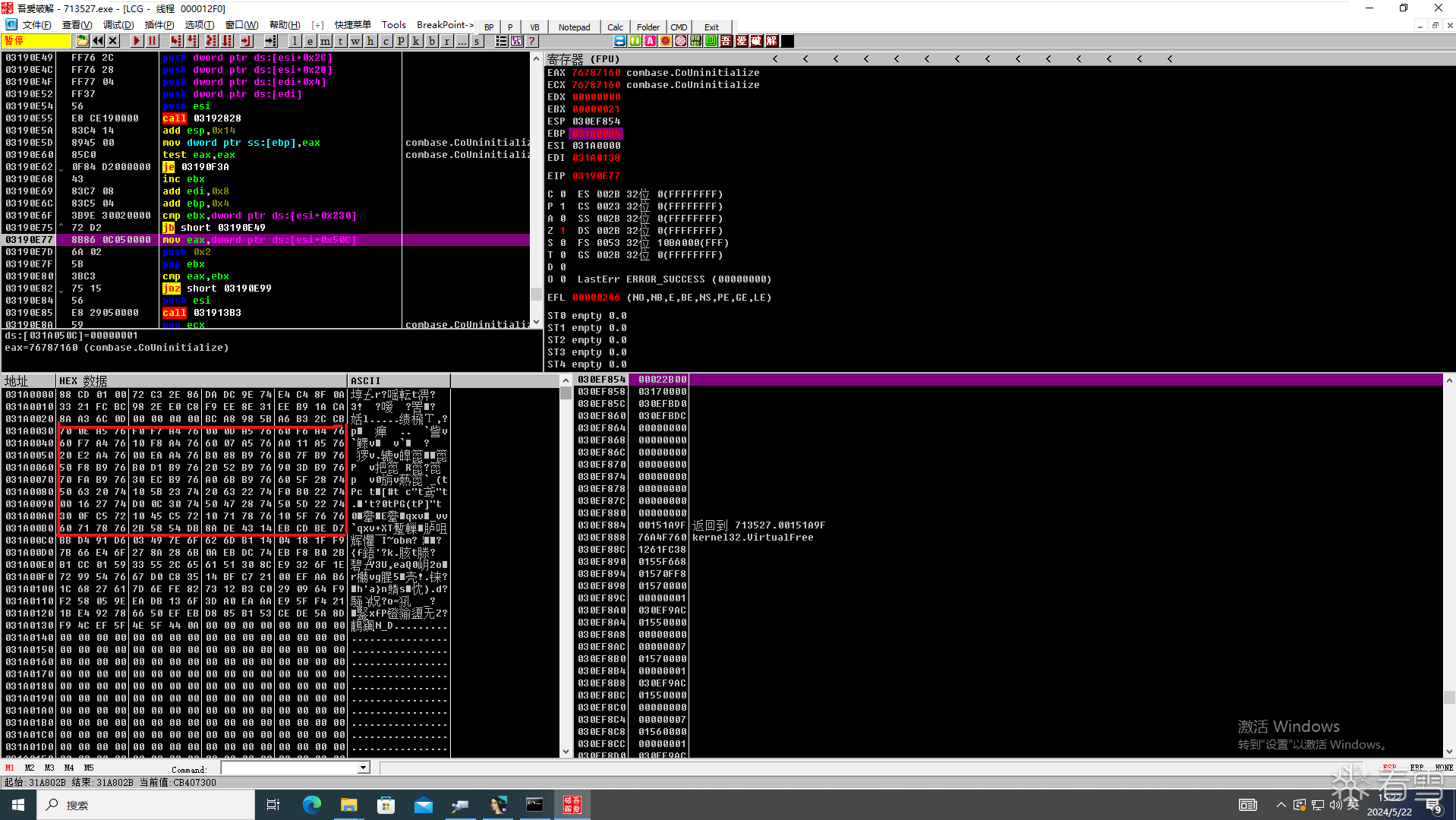Open the Log window with the 'l' button
Image resolution: width=1456 pixels, height=820 pixels.
click(x=295, y=41)
